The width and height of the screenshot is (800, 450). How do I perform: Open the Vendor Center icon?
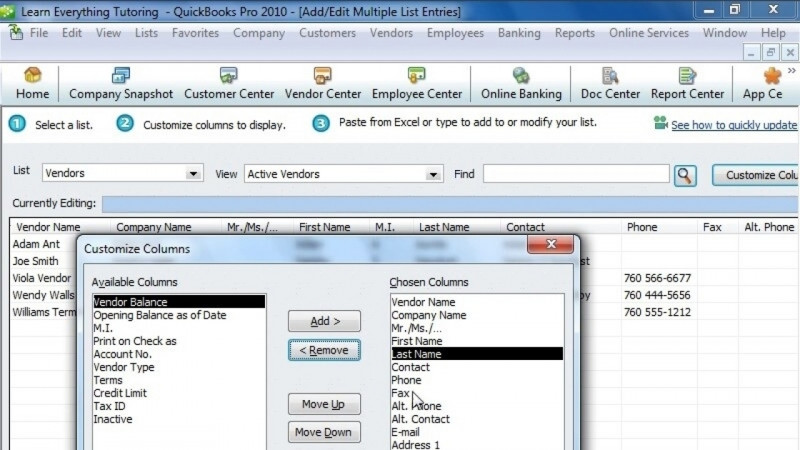coord(323,84)
